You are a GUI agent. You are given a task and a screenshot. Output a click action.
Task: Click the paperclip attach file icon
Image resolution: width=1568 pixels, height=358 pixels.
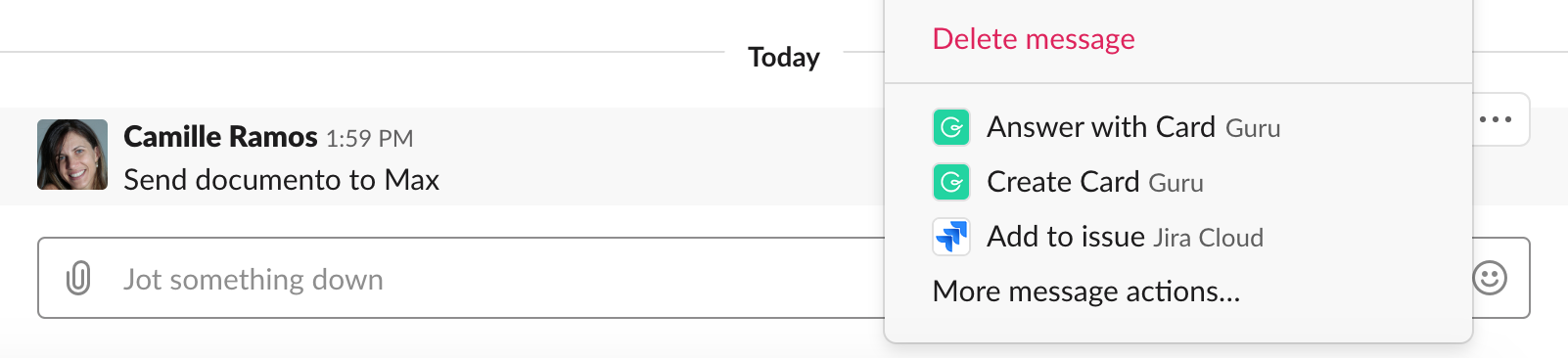(78, 279)
